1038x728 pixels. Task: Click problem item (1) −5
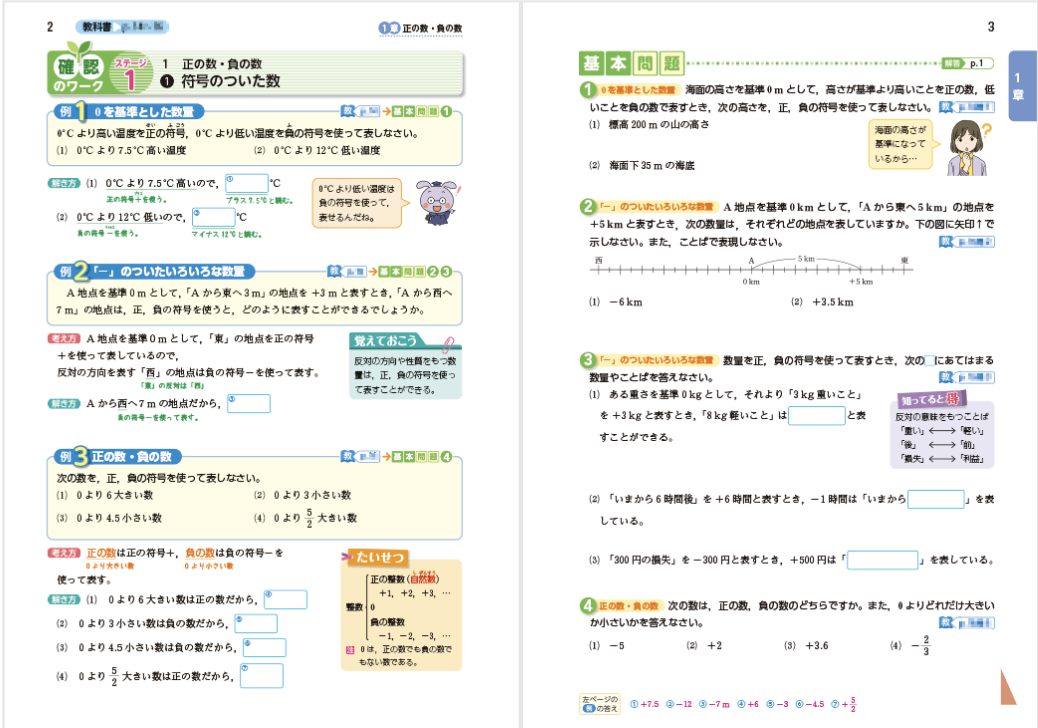tap(607, 645)
